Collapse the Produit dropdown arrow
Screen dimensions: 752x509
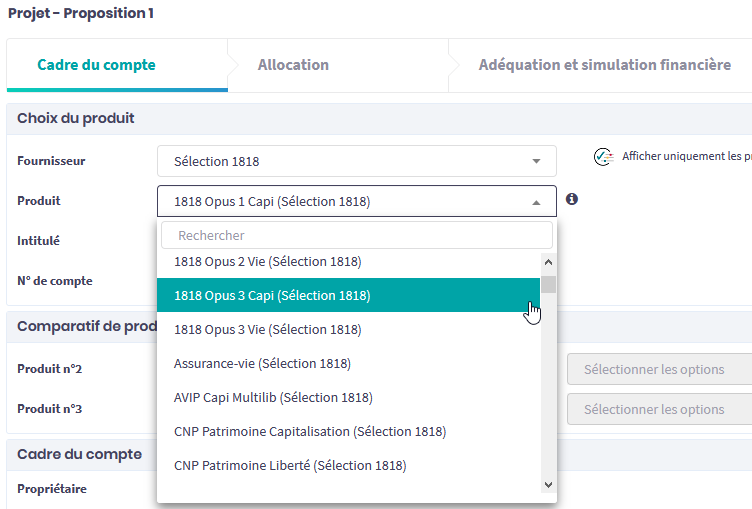[536, 202]
